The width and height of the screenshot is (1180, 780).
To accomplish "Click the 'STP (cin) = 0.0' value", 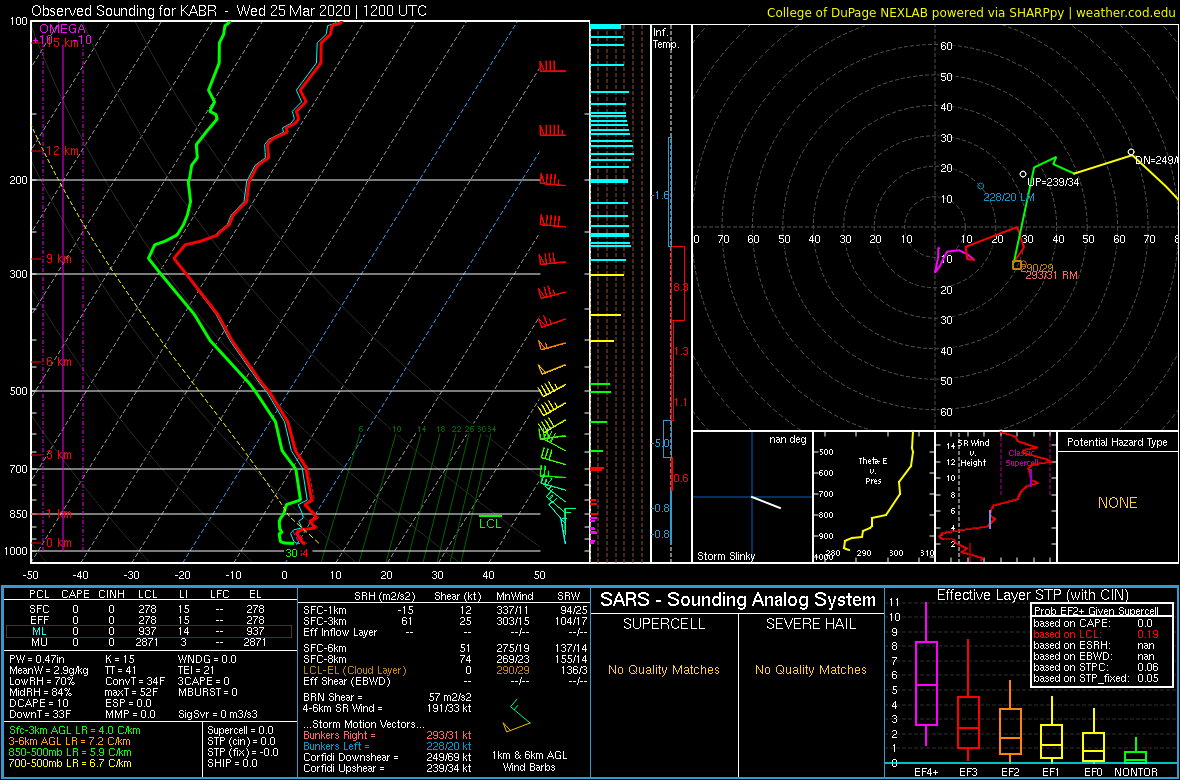I will click(x=242, y=742).
